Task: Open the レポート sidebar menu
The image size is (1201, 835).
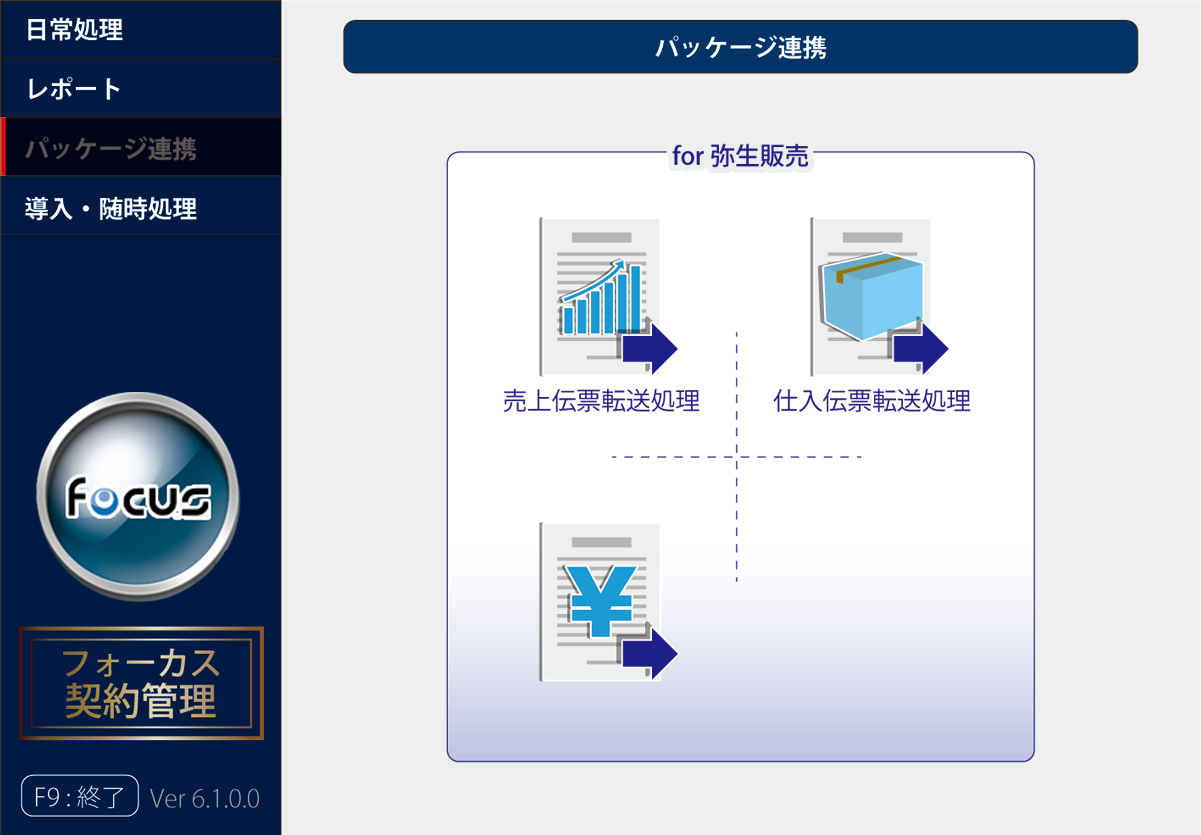Action: [x=141, y=88]
